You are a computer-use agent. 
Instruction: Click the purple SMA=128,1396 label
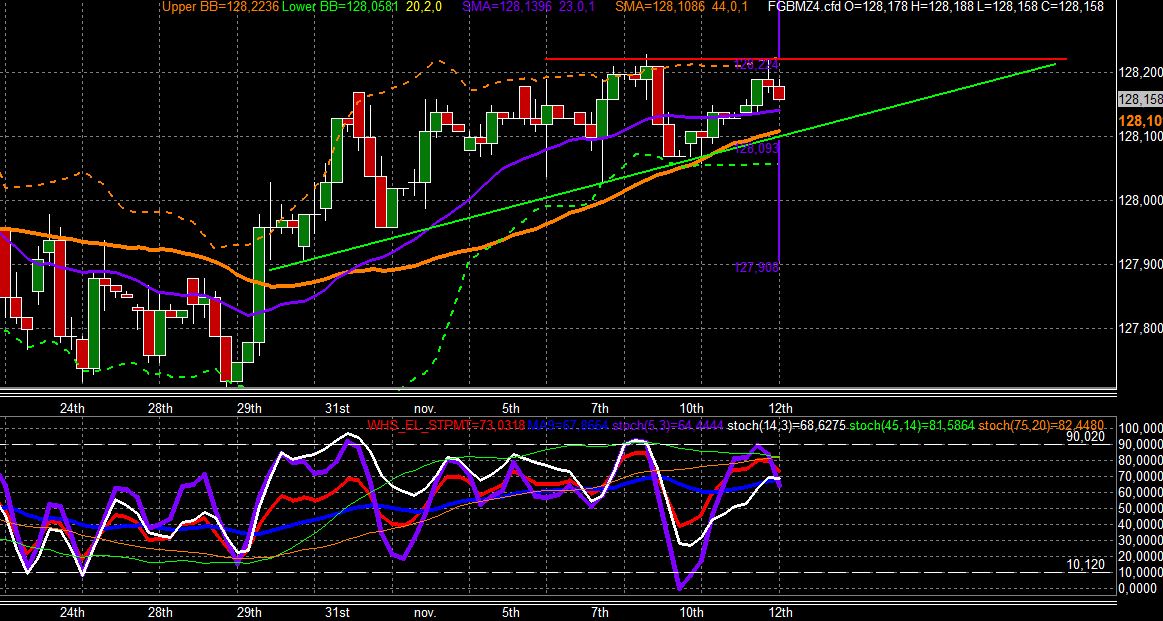(507, 7)
